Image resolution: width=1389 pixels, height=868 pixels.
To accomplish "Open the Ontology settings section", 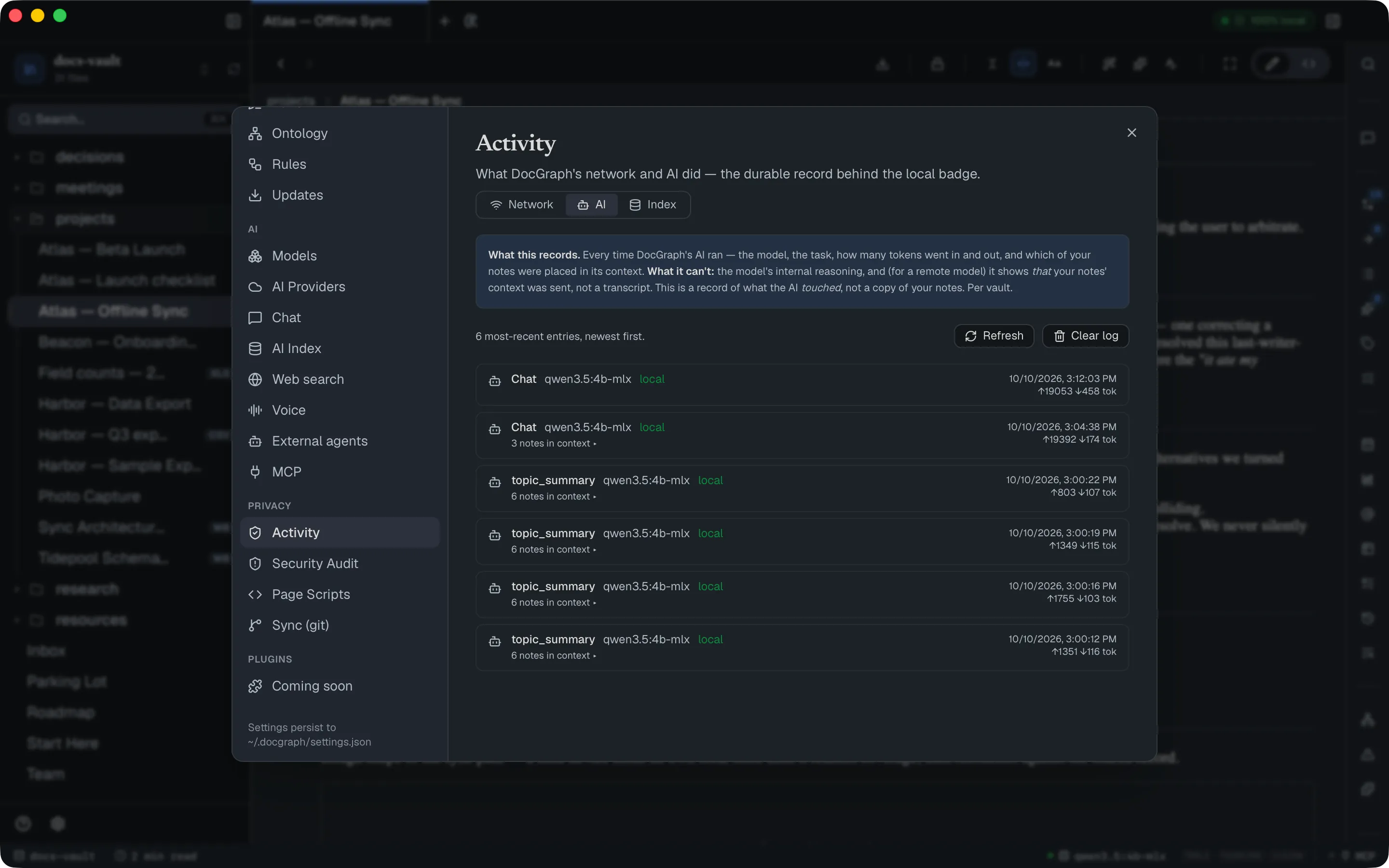I will 340,133.
